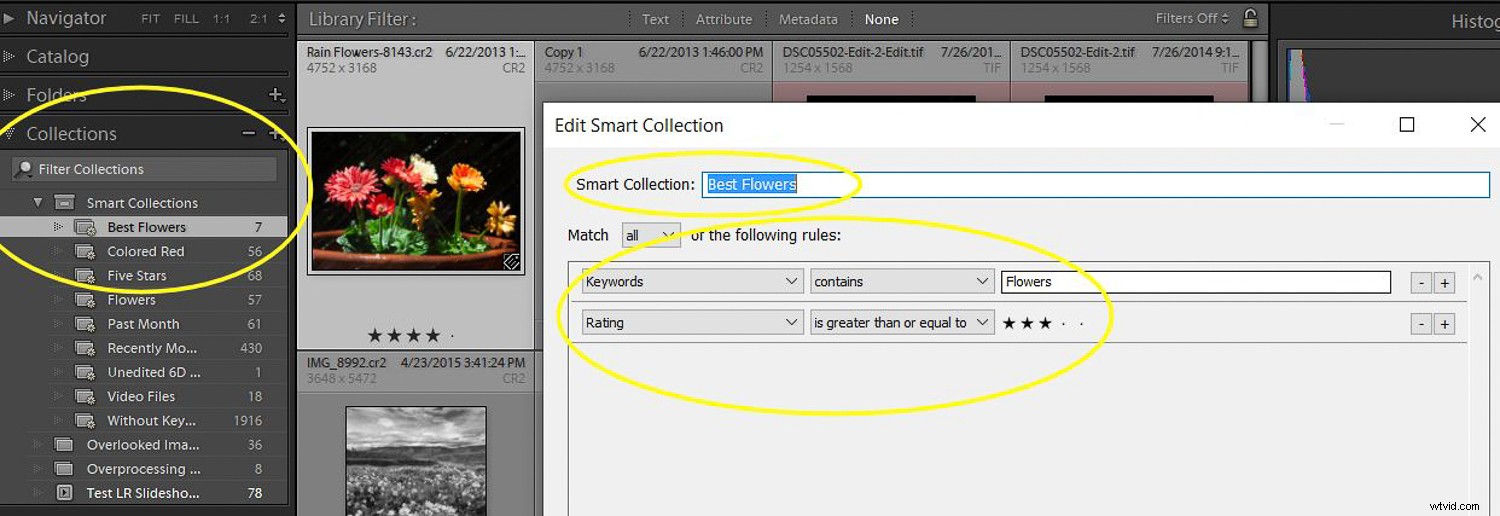Click the filter lock icon in Library Filter bar
The width and height of the screenshot is (1500, 516).
click(x=1250, y=18)
